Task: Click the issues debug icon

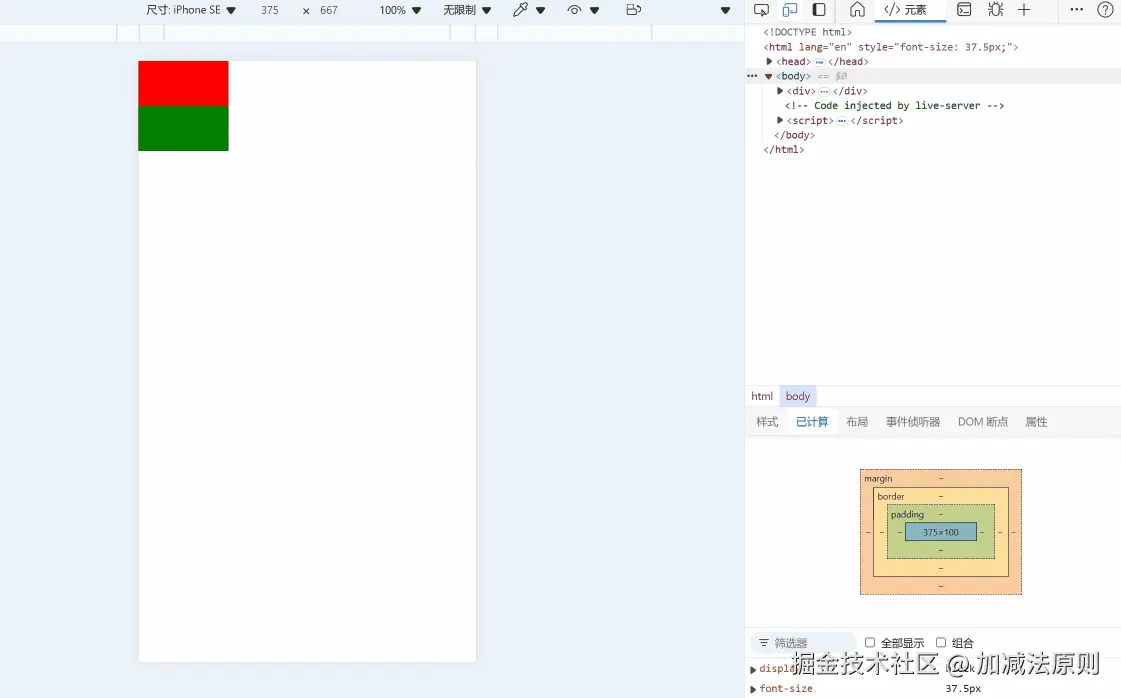Action: click(x=995, y=10)
